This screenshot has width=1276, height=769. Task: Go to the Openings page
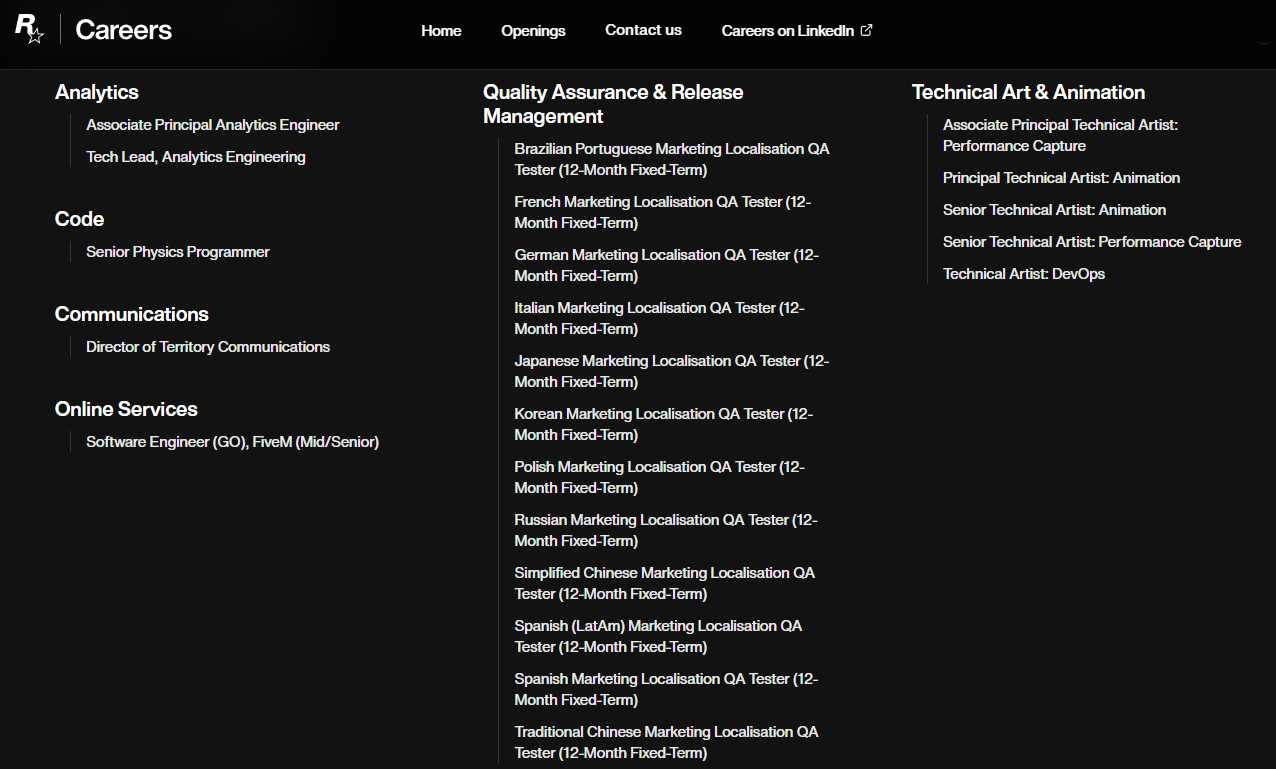click(533, 31)
